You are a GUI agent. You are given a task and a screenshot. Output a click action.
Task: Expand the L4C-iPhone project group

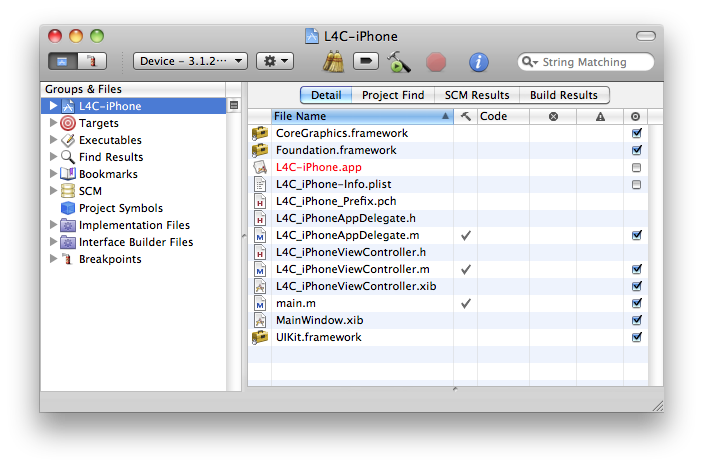53,106
